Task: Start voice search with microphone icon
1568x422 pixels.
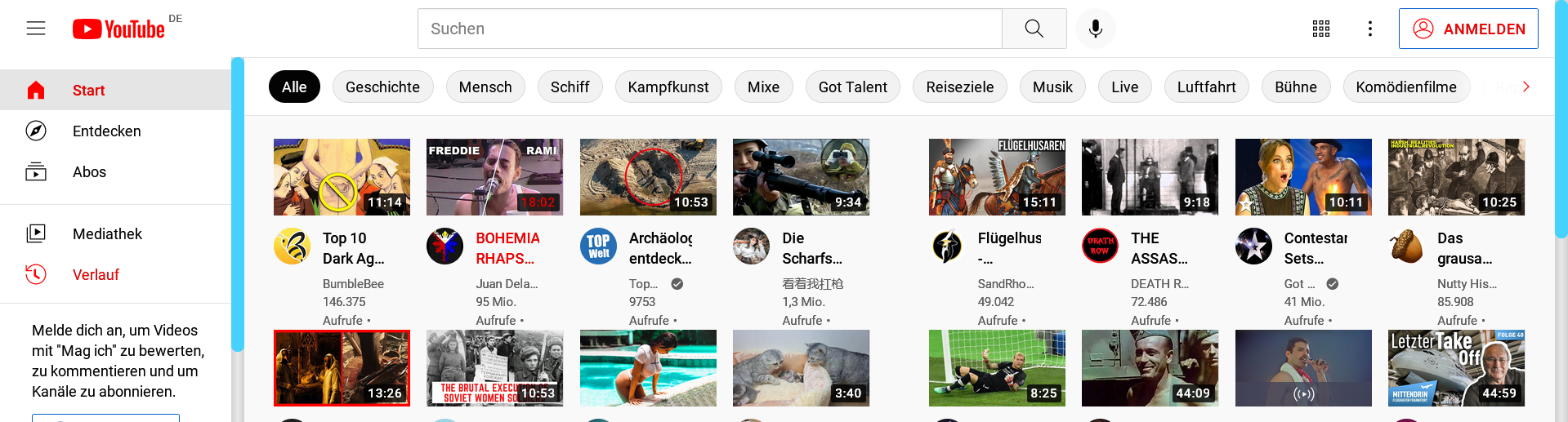Action: point(1096,29)
